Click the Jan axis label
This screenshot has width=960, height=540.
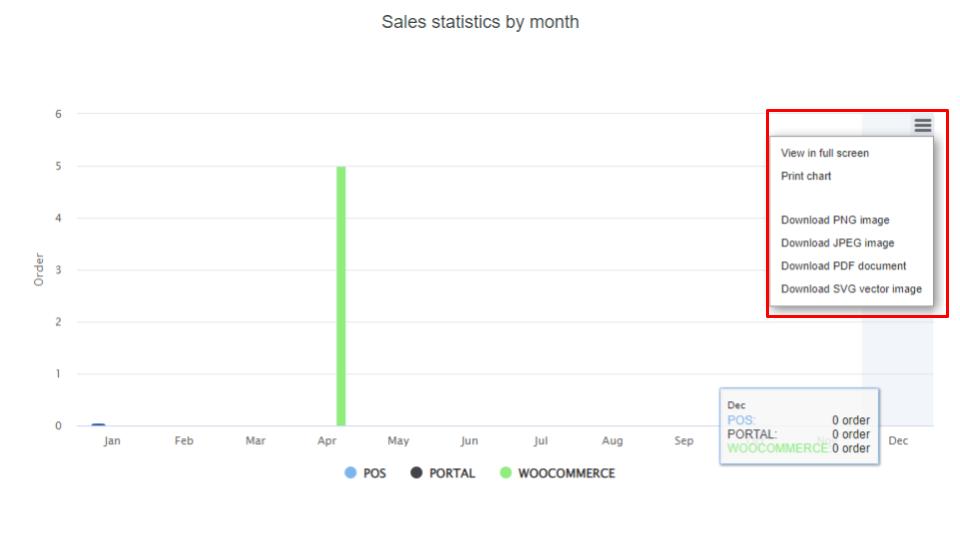tap(112, 441)
